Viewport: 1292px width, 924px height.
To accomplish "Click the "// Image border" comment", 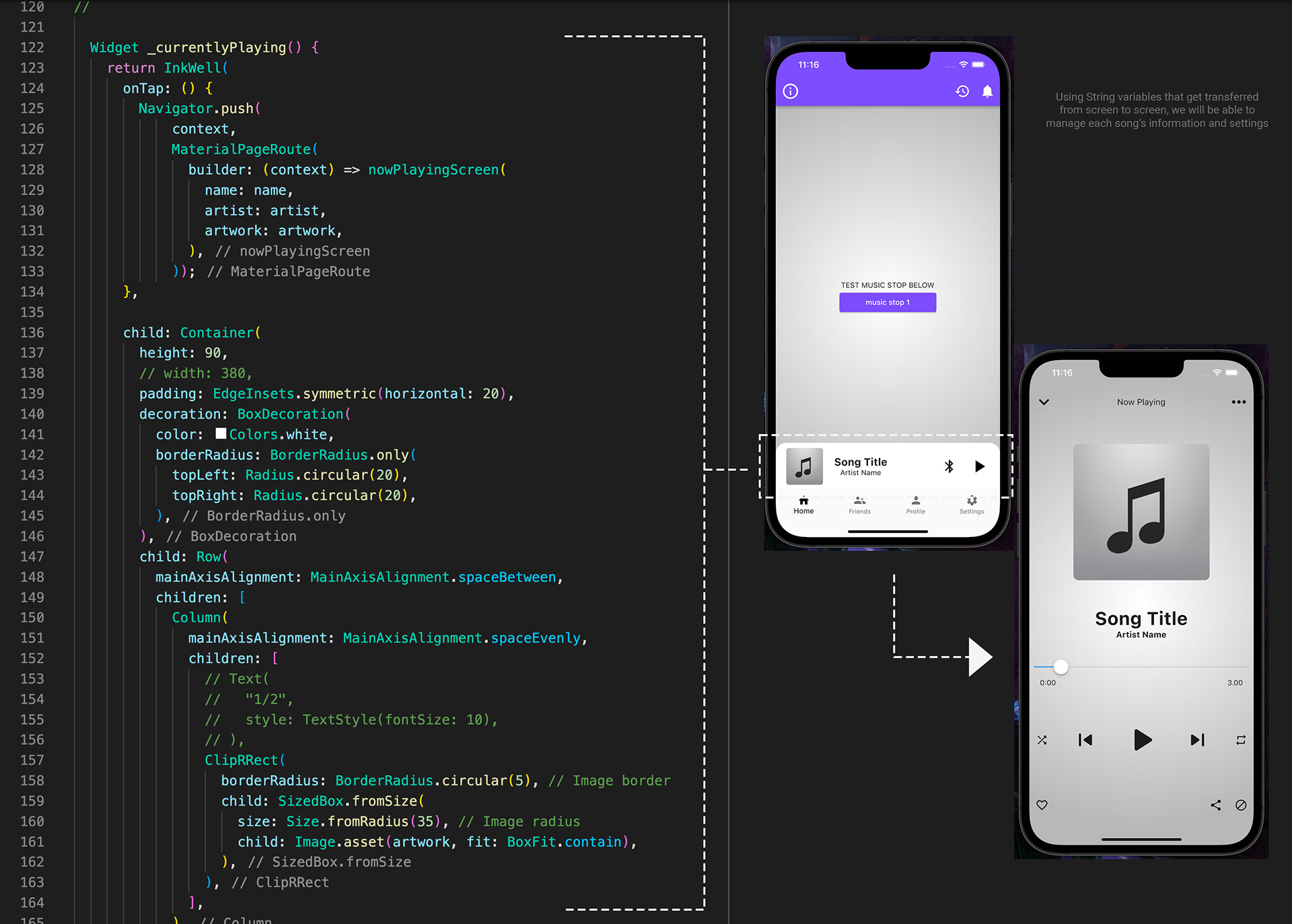I will [610, 781].
